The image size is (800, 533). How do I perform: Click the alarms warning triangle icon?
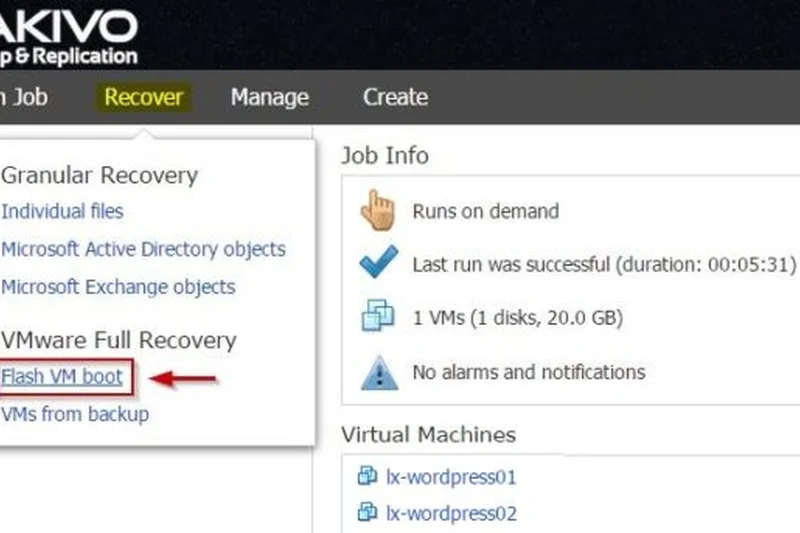(x=379, y=373)
